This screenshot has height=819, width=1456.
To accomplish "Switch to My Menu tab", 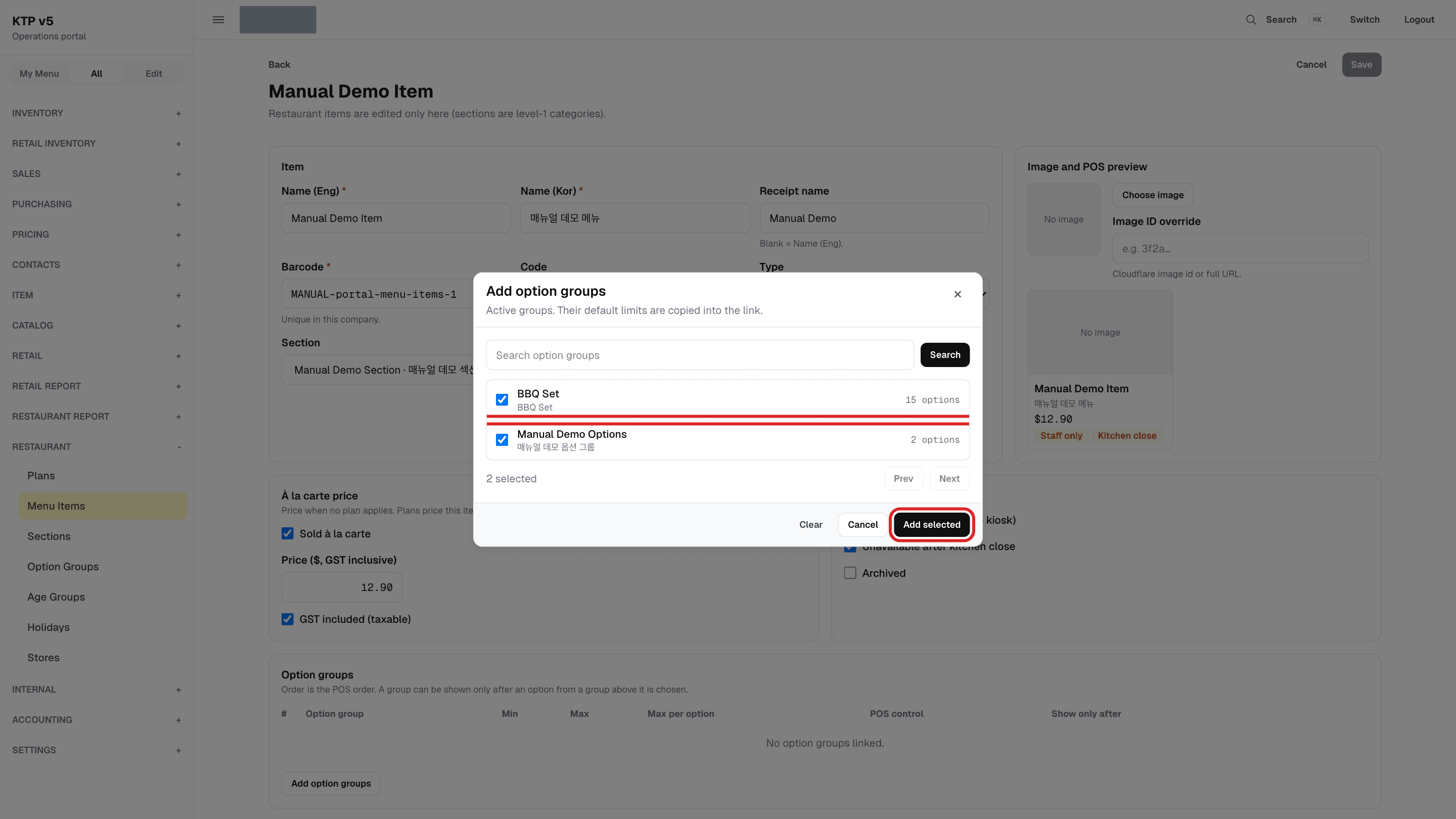I will point(39,73).
